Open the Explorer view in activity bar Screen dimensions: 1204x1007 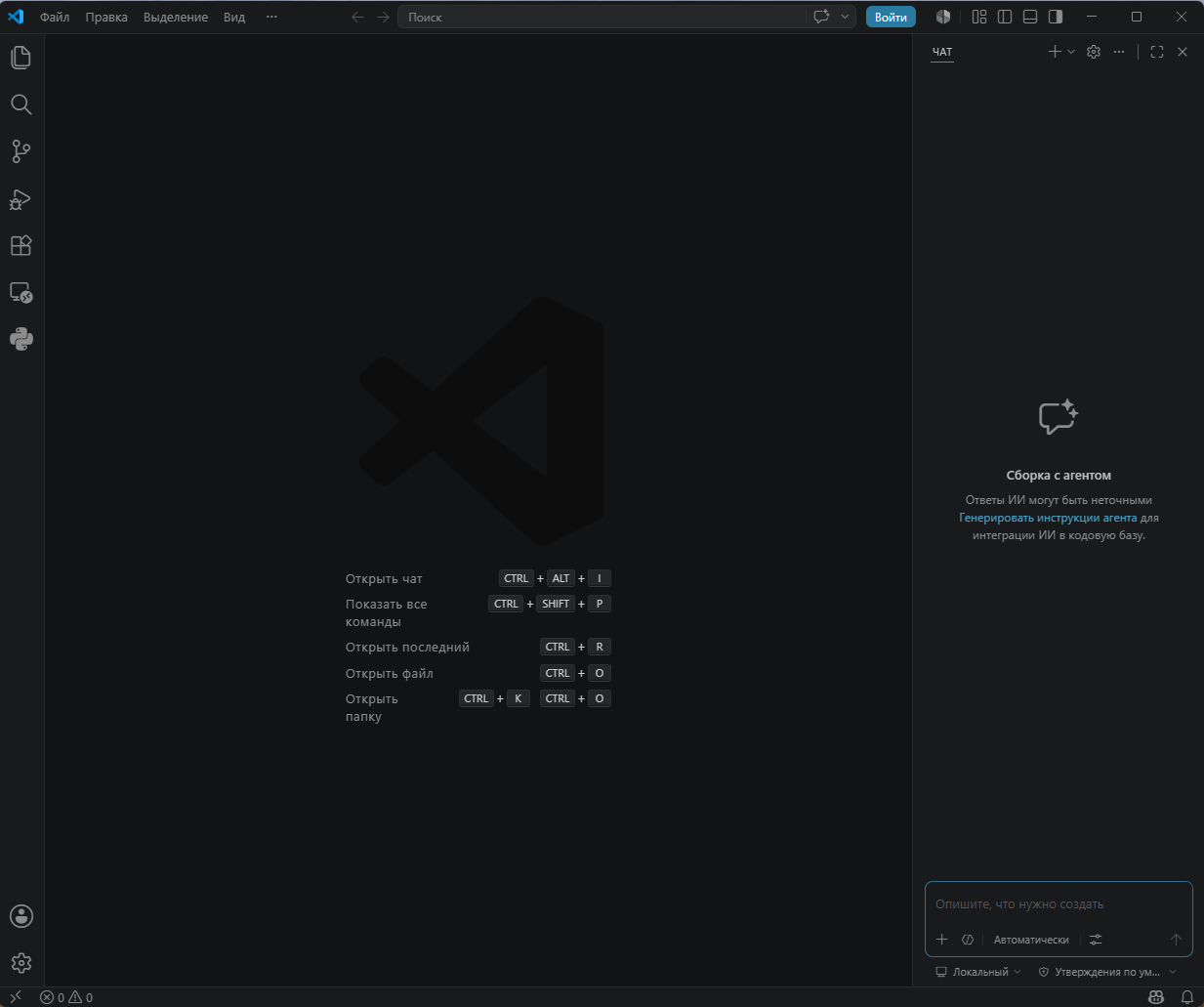point(21,58)
